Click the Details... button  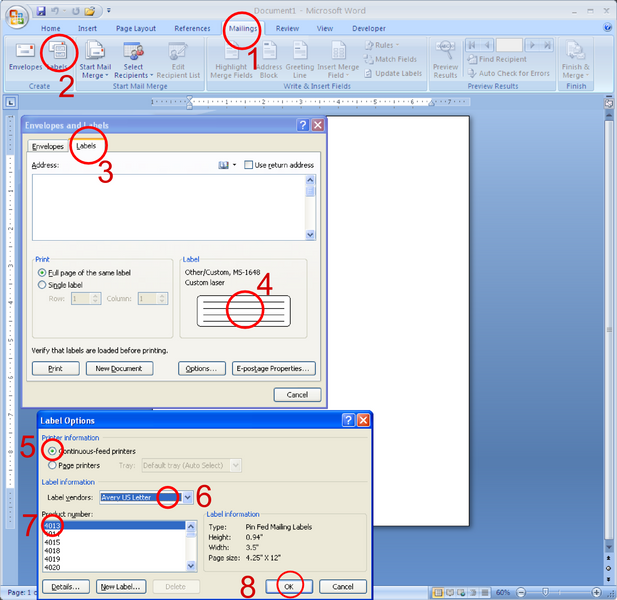66,587
